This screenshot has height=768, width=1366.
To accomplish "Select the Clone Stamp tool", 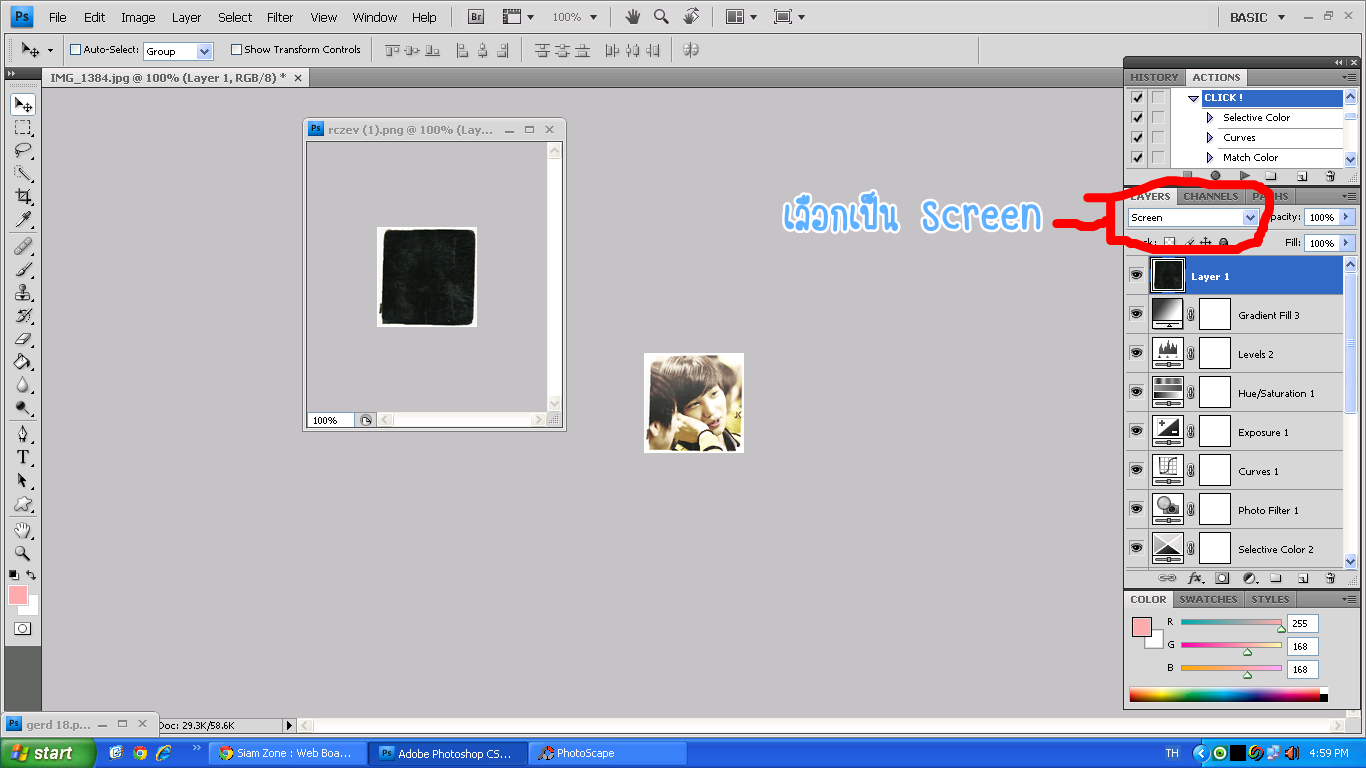I will coord(22,292).
